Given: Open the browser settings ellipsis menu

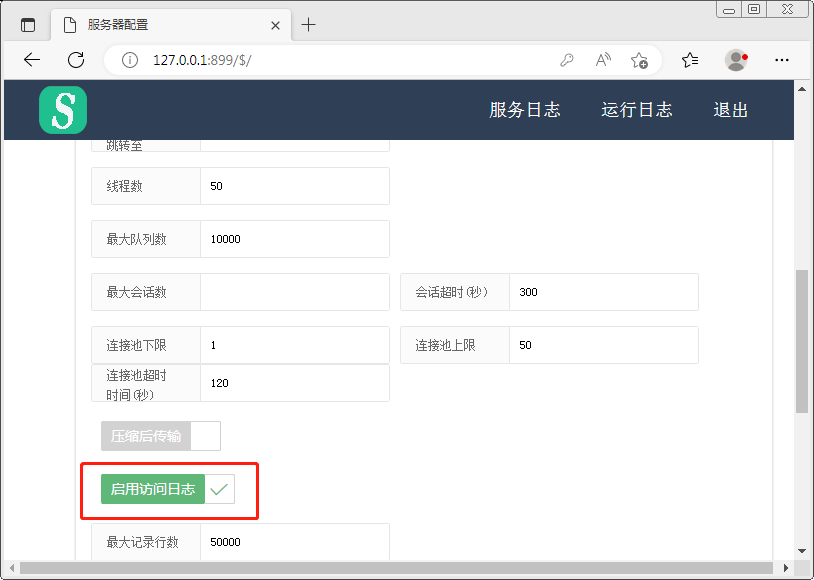Looking at the screenshot, I should (782, 60).
